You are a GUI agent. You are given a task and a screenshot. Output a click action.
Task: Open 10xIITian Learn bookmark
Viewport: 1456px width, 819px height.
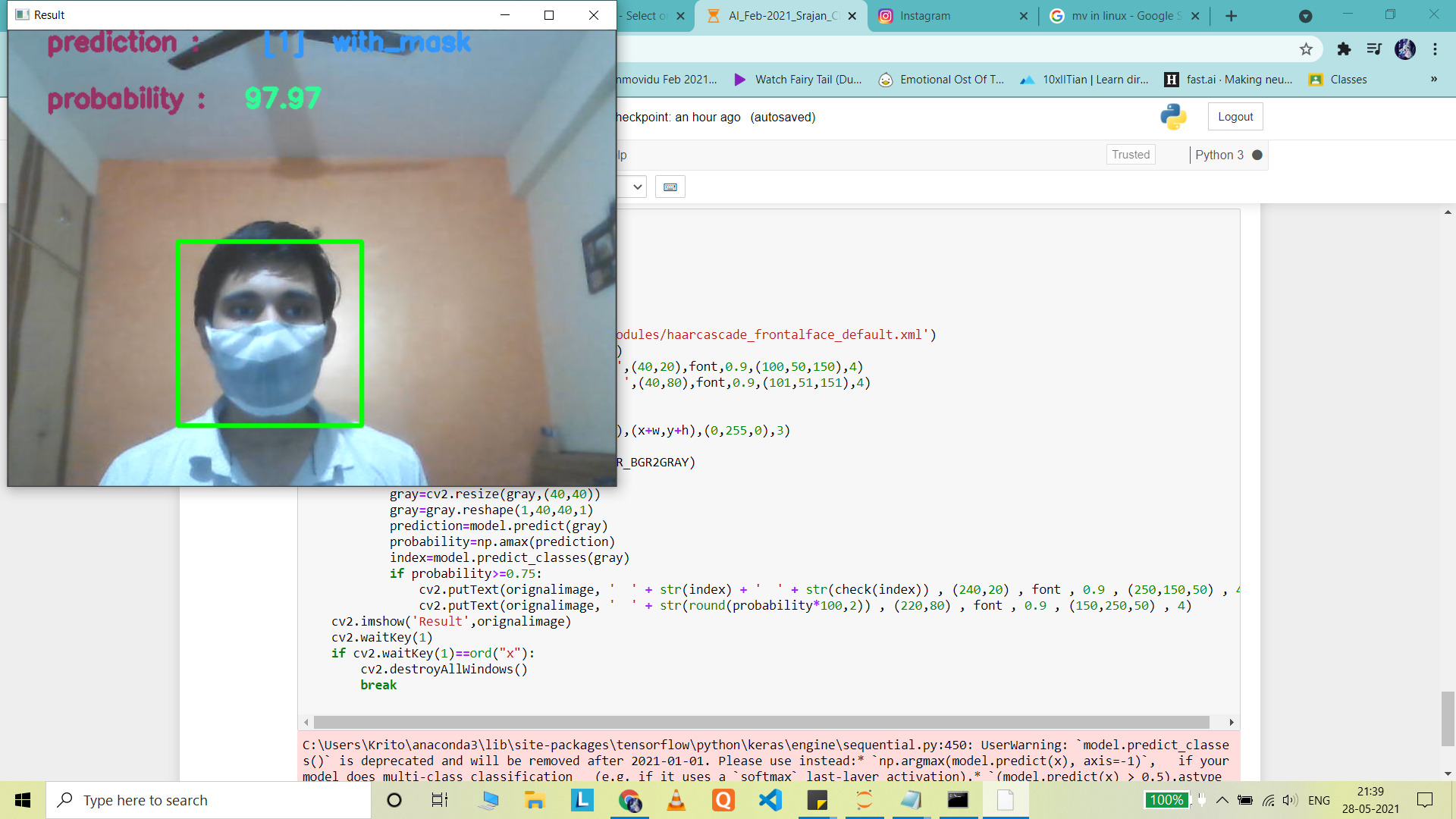coord(1084,80)
